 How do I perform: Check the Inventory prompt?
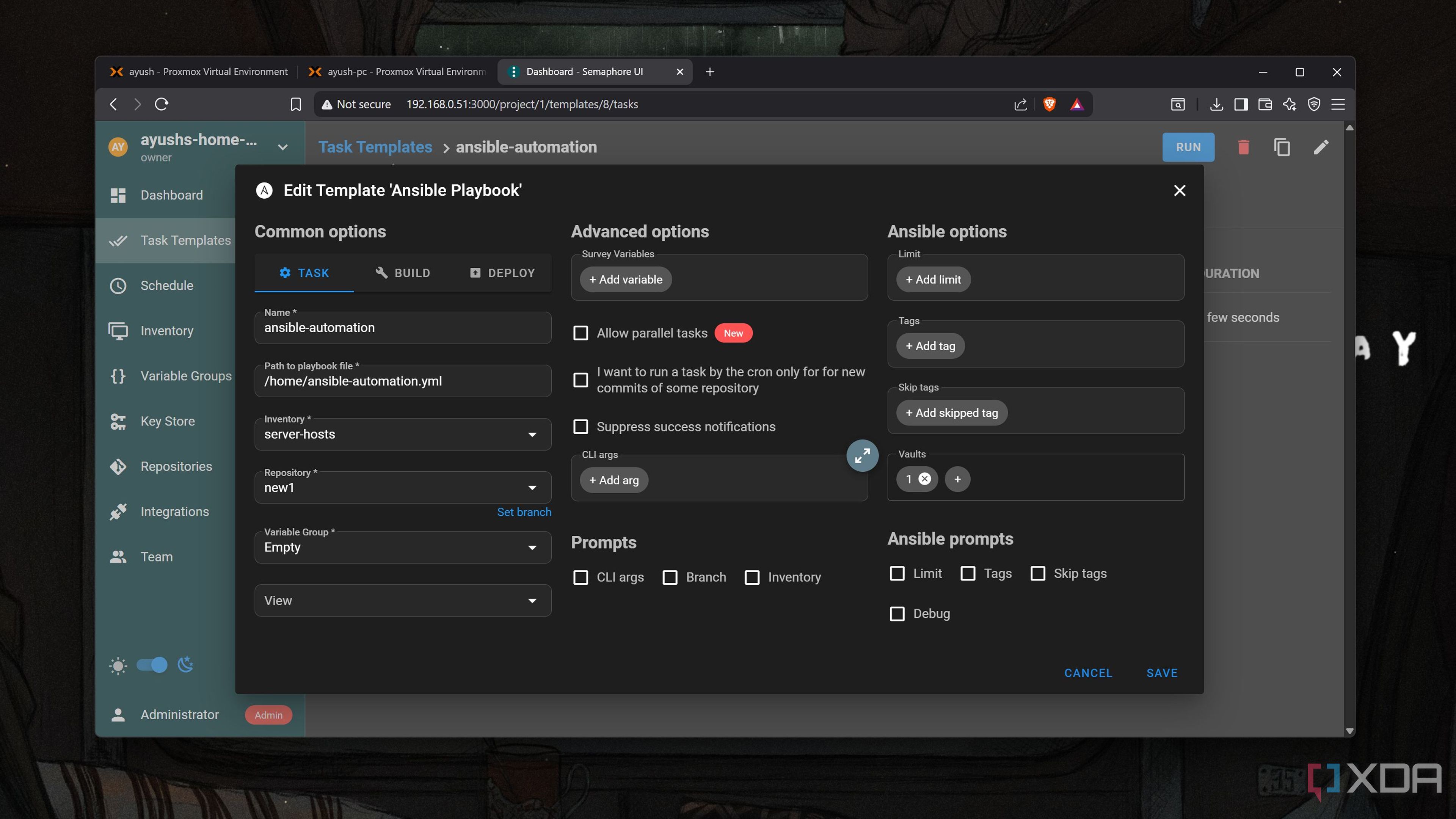[752, 577]
